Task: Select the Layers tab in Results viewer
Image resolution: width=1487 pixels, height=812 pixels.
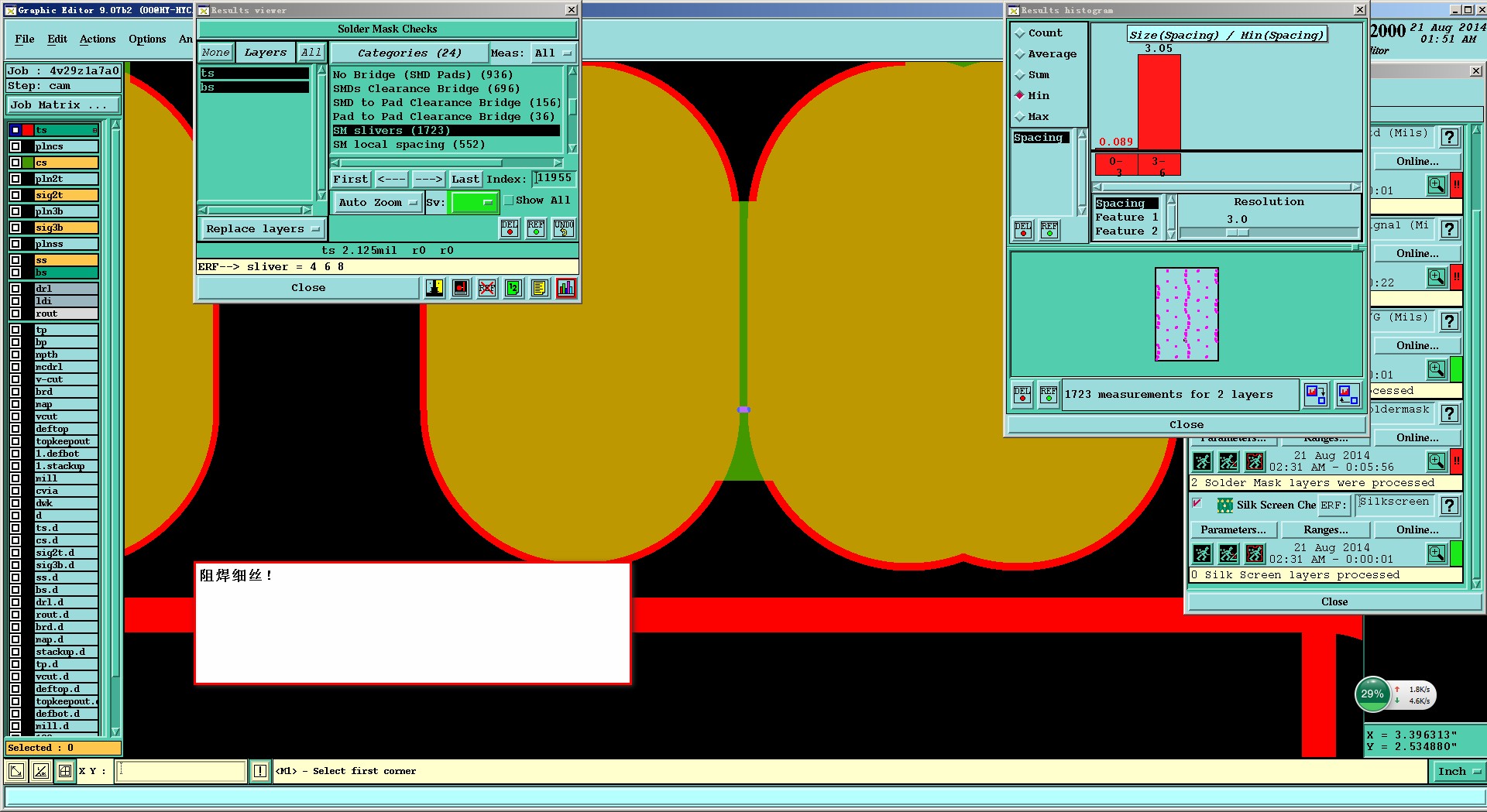Action: click(x=265, y=53)
